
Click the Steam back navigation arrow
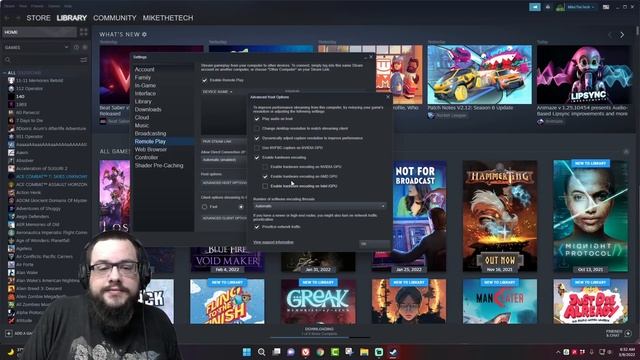(7, 18)
